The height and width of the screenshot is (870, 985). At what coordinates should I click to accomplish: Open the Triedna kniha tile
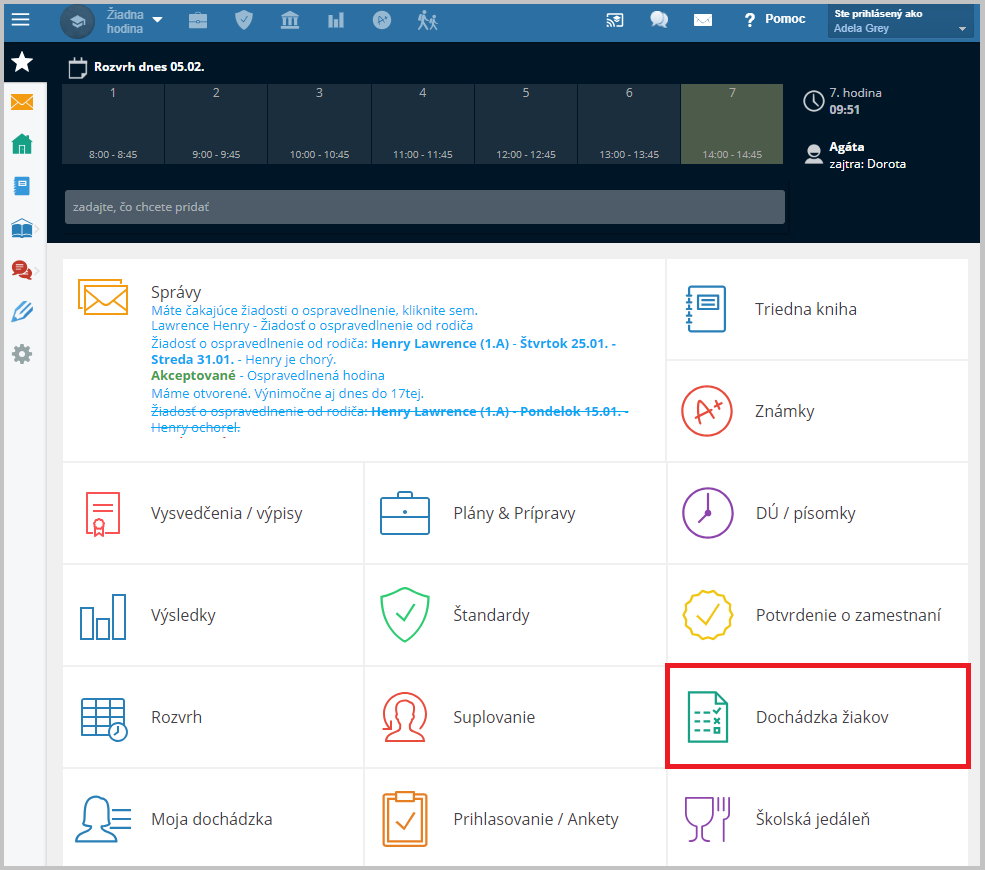[817, 309]
